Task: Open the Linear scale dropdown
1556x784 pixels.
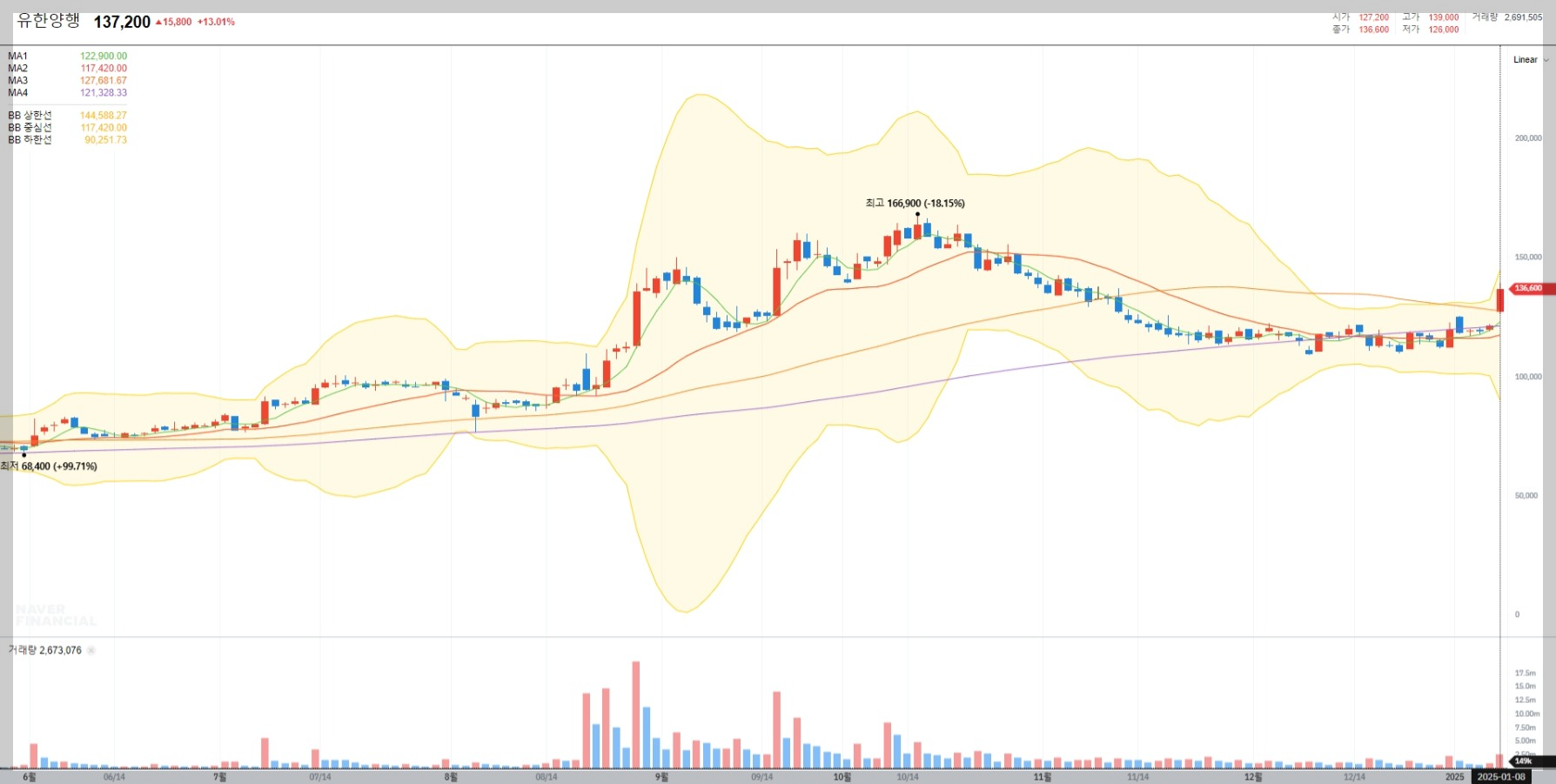Action: [x=1531, y=60]
